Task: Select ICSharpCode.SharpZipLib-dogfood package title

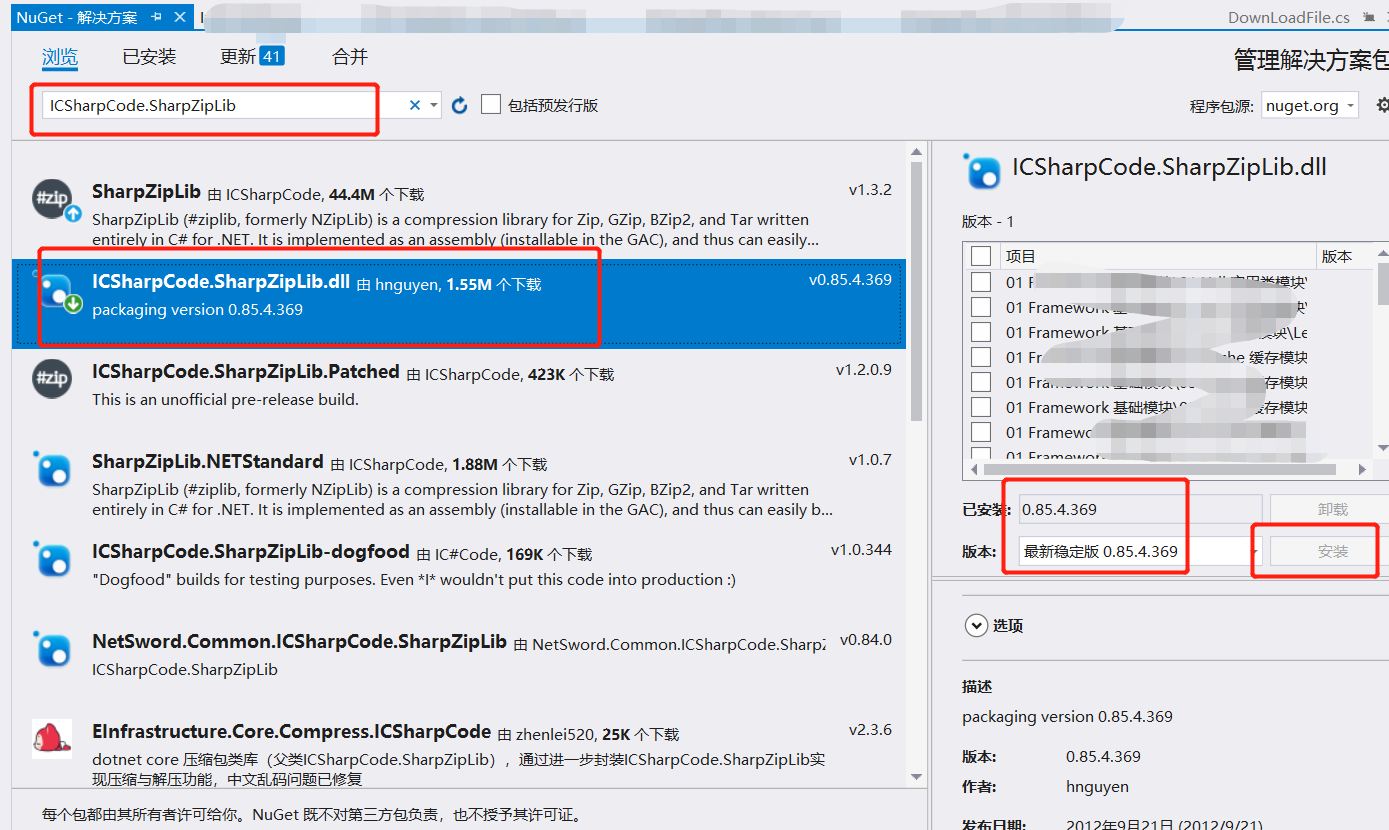Action: (251, 551)
